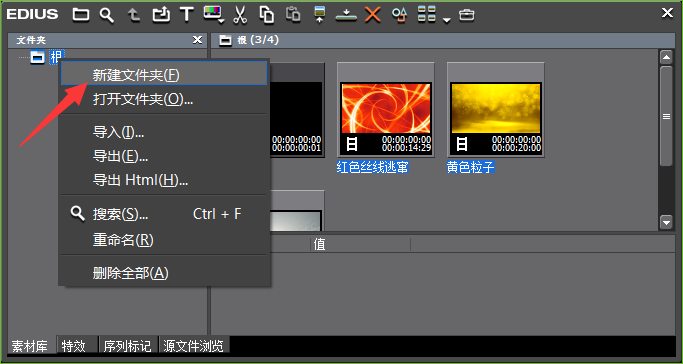Select the 黄色粒子 clip thumbnail
The height and width of the screenshot is (364, 683).
tap(496, 110)
